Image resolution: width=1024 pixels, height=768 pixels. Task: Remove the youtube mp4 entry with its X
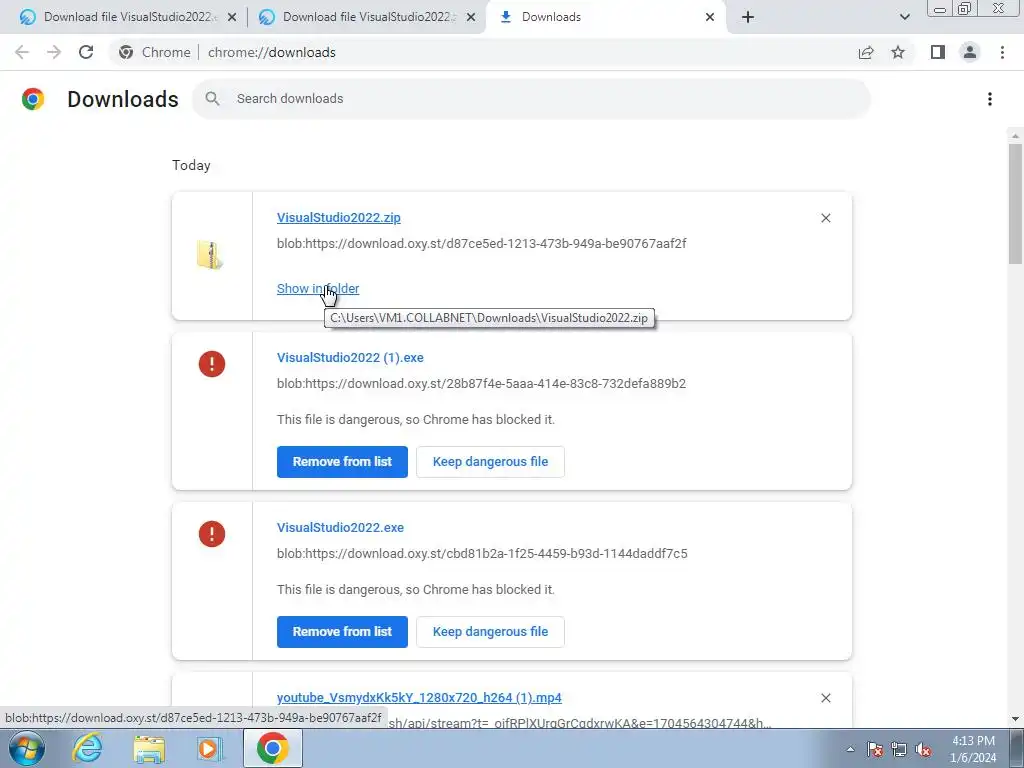click(825, 698)
